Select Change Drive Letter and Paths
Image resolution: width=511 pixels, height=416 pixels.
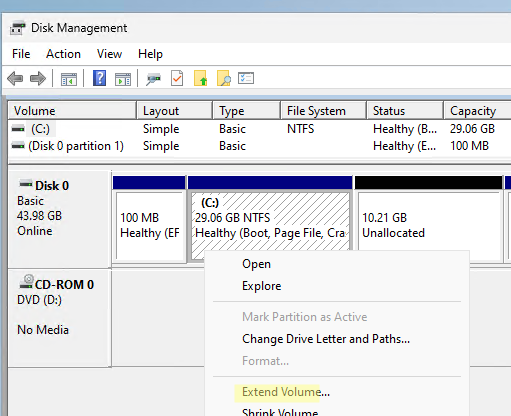[326, 339]
